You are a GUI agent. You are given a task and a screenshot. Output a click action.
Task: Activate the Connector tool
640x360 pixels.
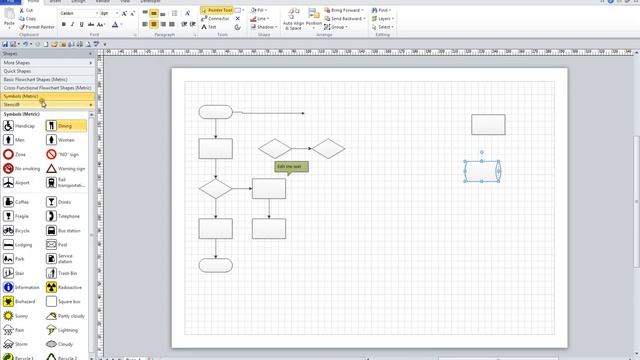click(x=215, y=19)
